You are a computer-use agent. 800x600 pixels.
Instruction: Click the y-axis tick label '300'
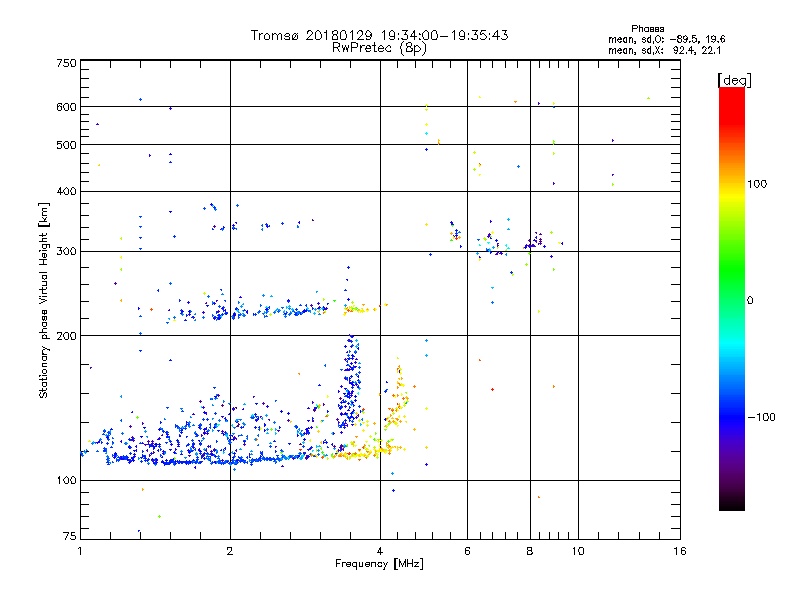[x=66, y=251]
